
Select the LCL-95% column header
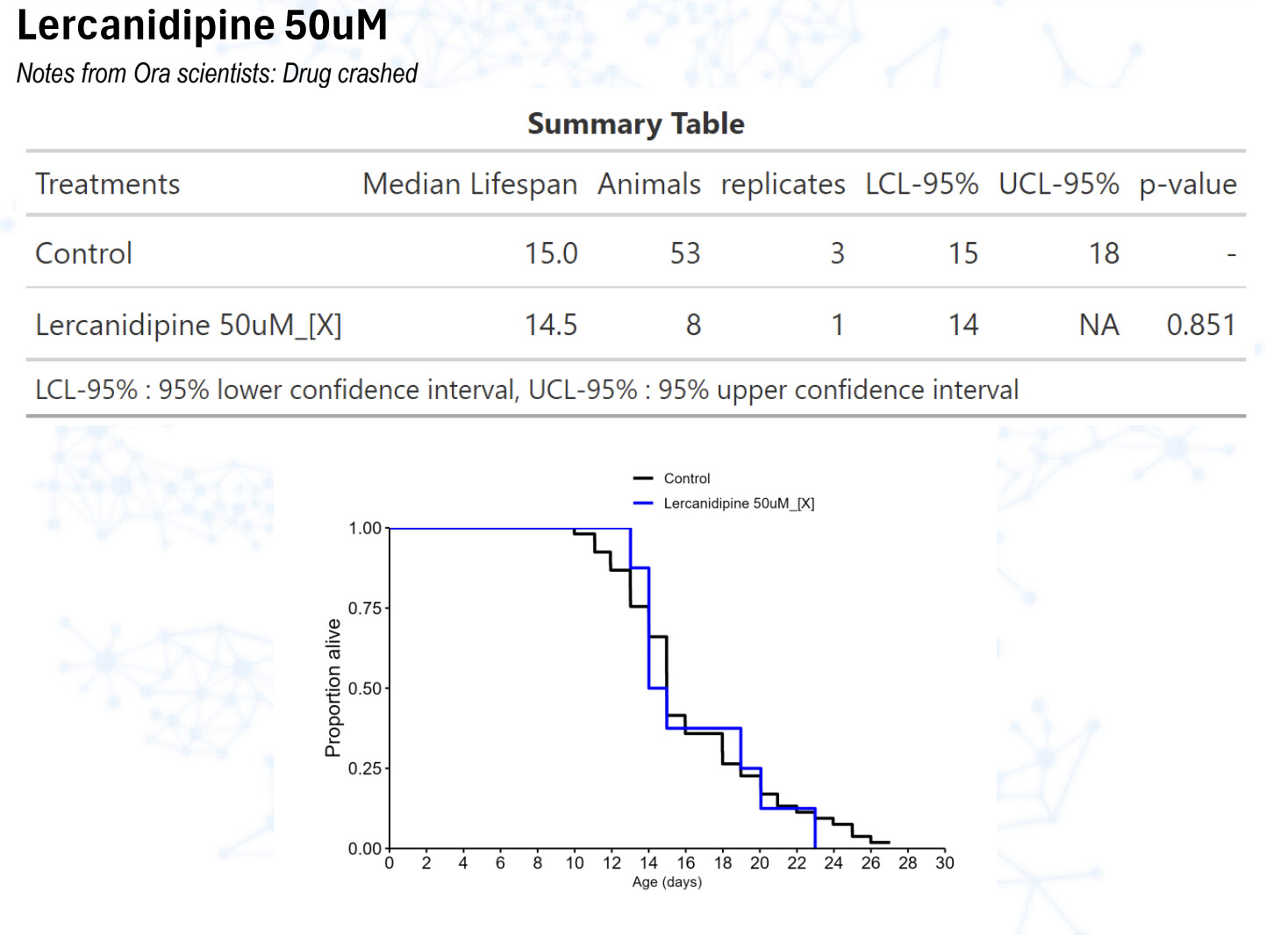pos(921,184)
